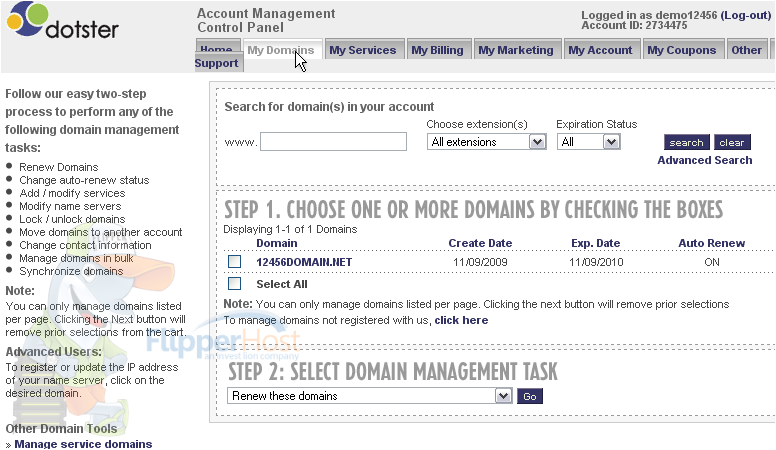Screen dimensions: 776x450
Task: Sort by the Domain column header
Action: (x=277, y=243)
